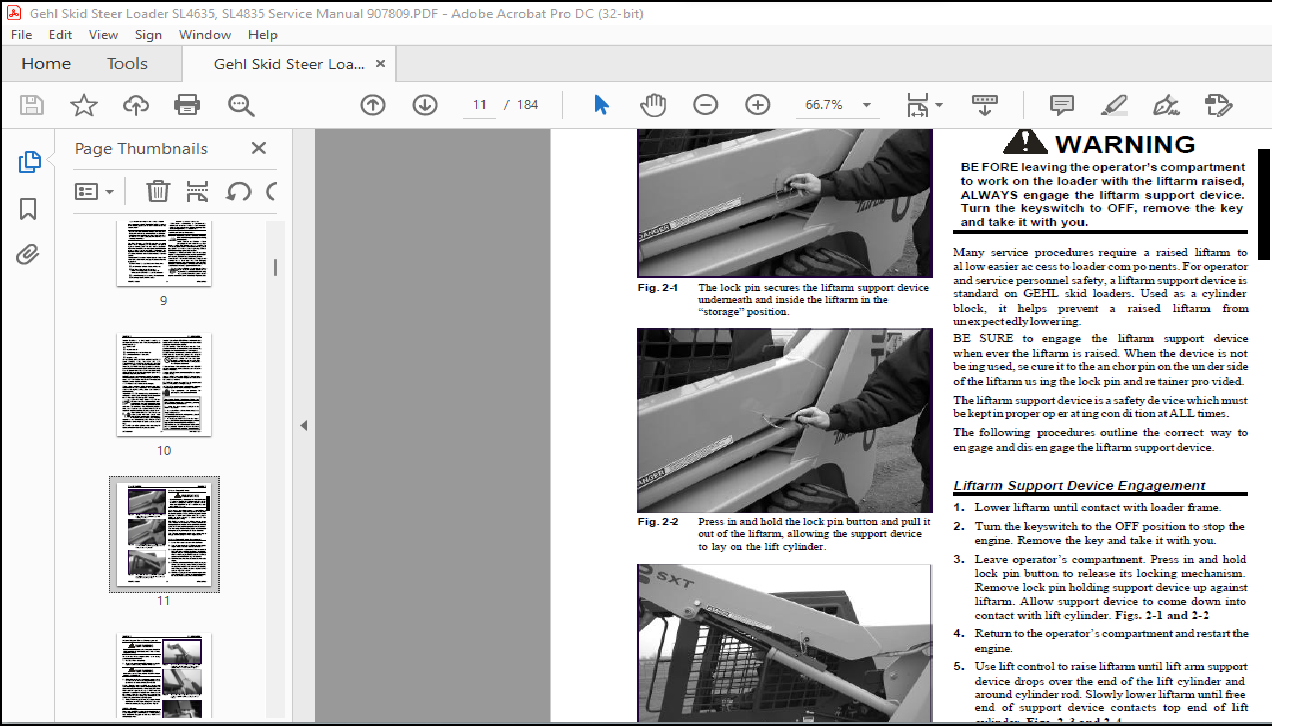This screenshot has height=726, width=1296.
Task: Select the page 10 thumbnail
Action: [x=164, y=384]
